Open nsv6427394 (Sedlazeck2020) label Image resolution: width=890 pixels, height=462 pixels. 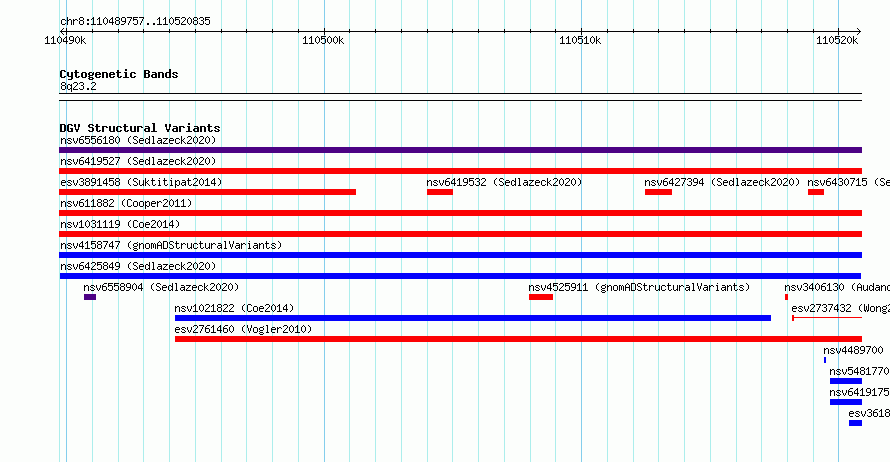click(x=722, y=182)
